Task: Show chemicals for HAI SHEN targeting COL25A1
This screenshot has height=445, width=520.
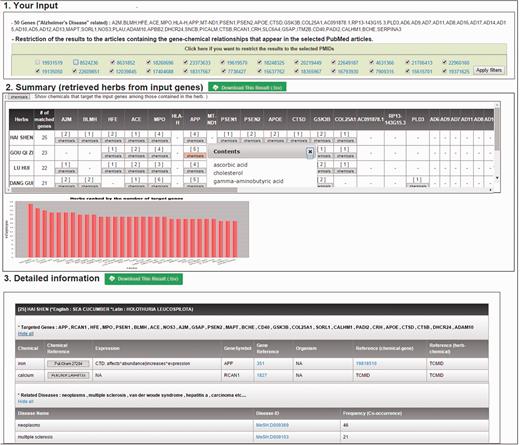Action: tap(345, 141)
